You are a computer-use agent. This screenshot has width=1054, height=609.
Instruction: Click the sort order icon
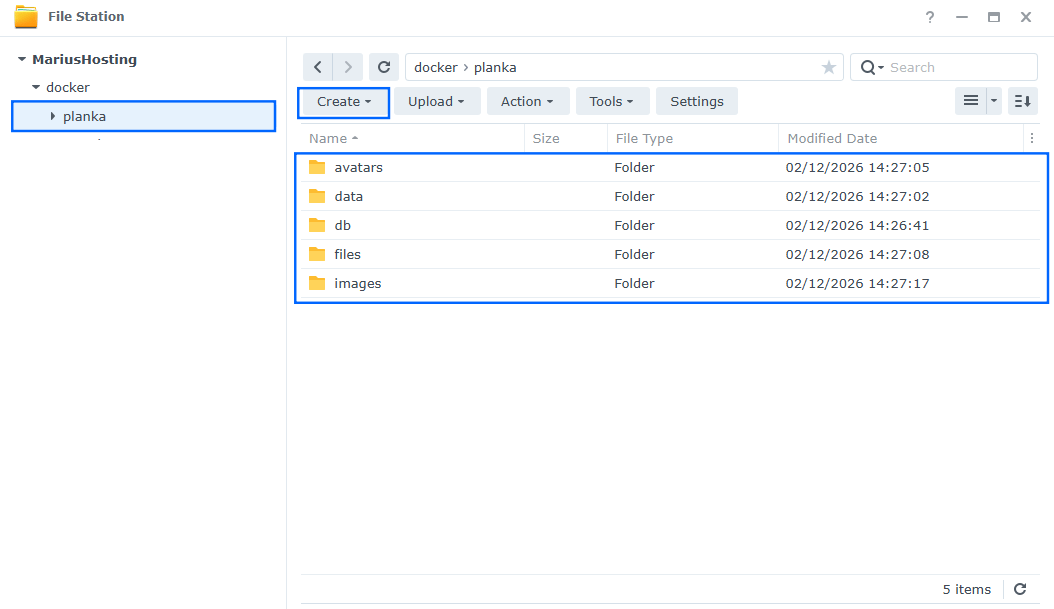pos(1022,101)
